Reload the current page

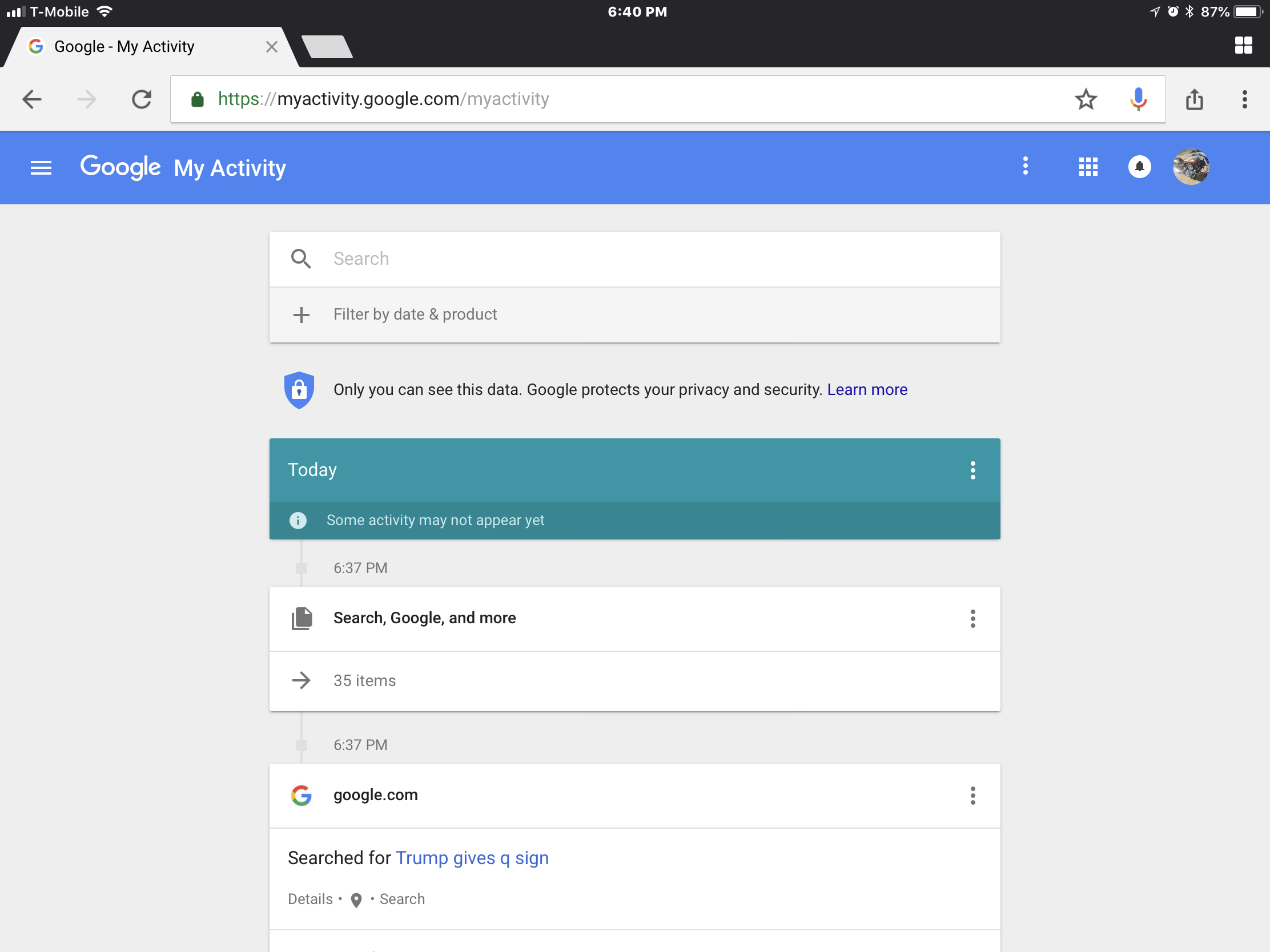point(141,99)
